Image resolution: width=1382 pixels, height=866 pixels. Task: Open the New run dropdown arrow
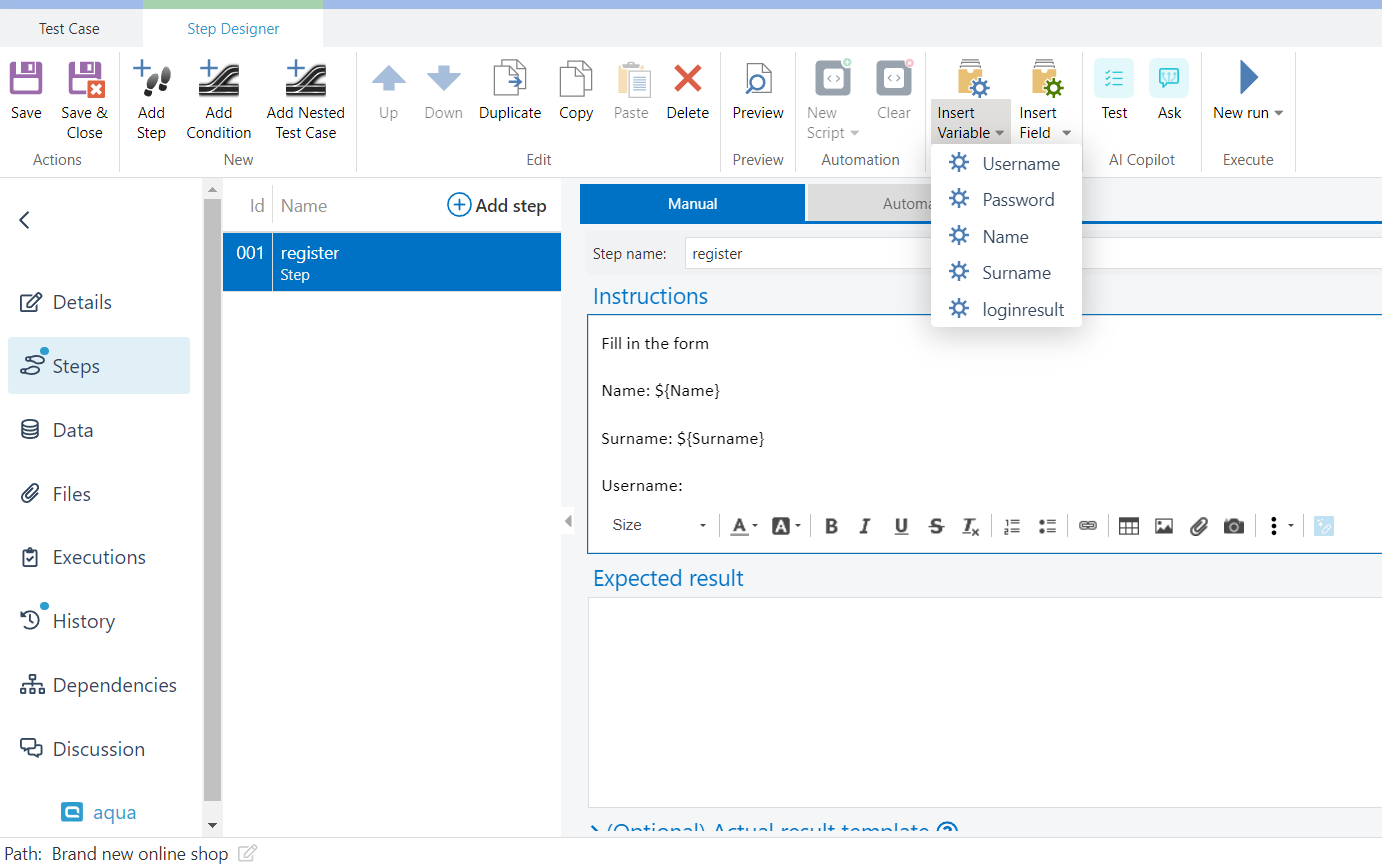[1278, 113]
